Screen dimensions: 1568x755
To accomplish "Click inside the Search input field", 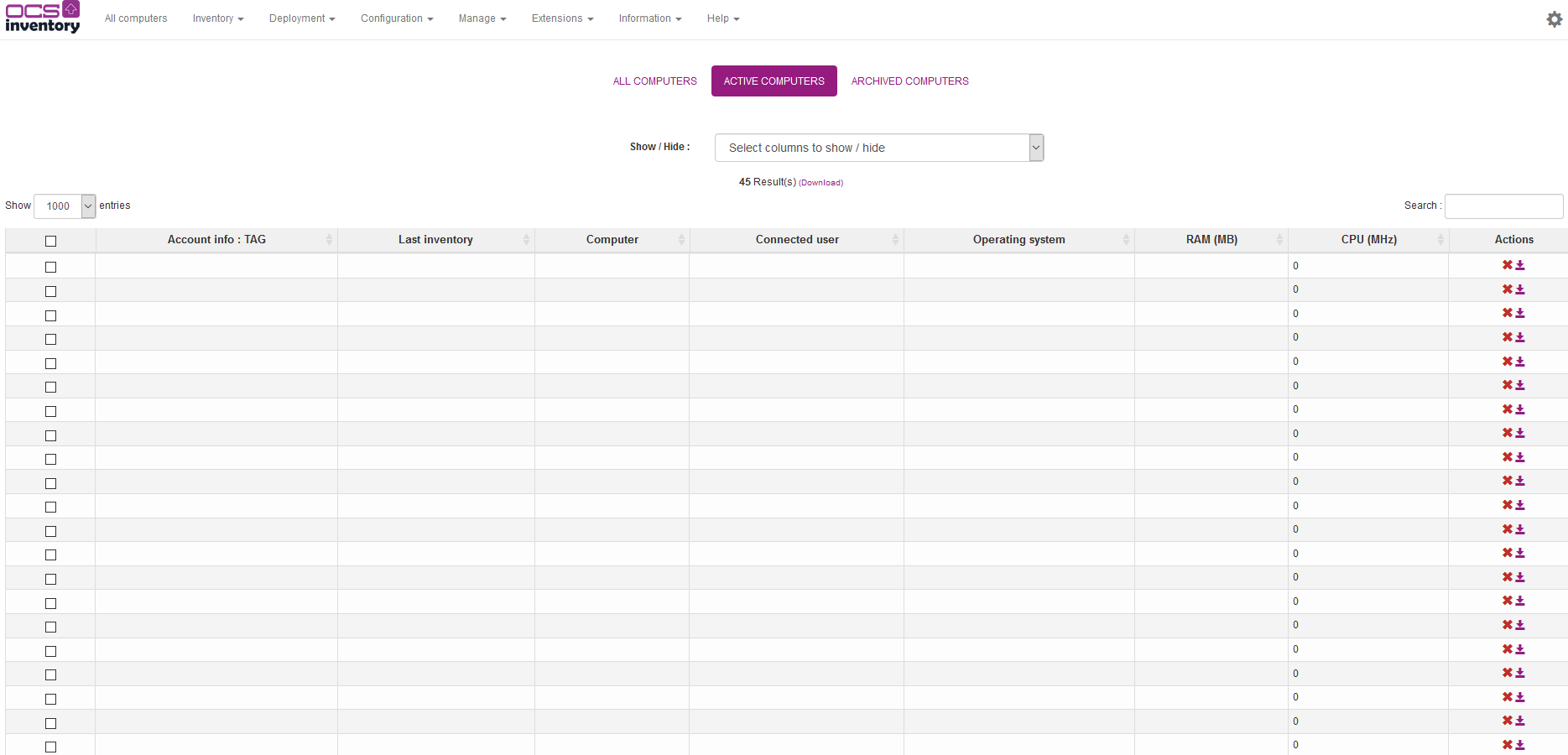I will click(1503, 206).
